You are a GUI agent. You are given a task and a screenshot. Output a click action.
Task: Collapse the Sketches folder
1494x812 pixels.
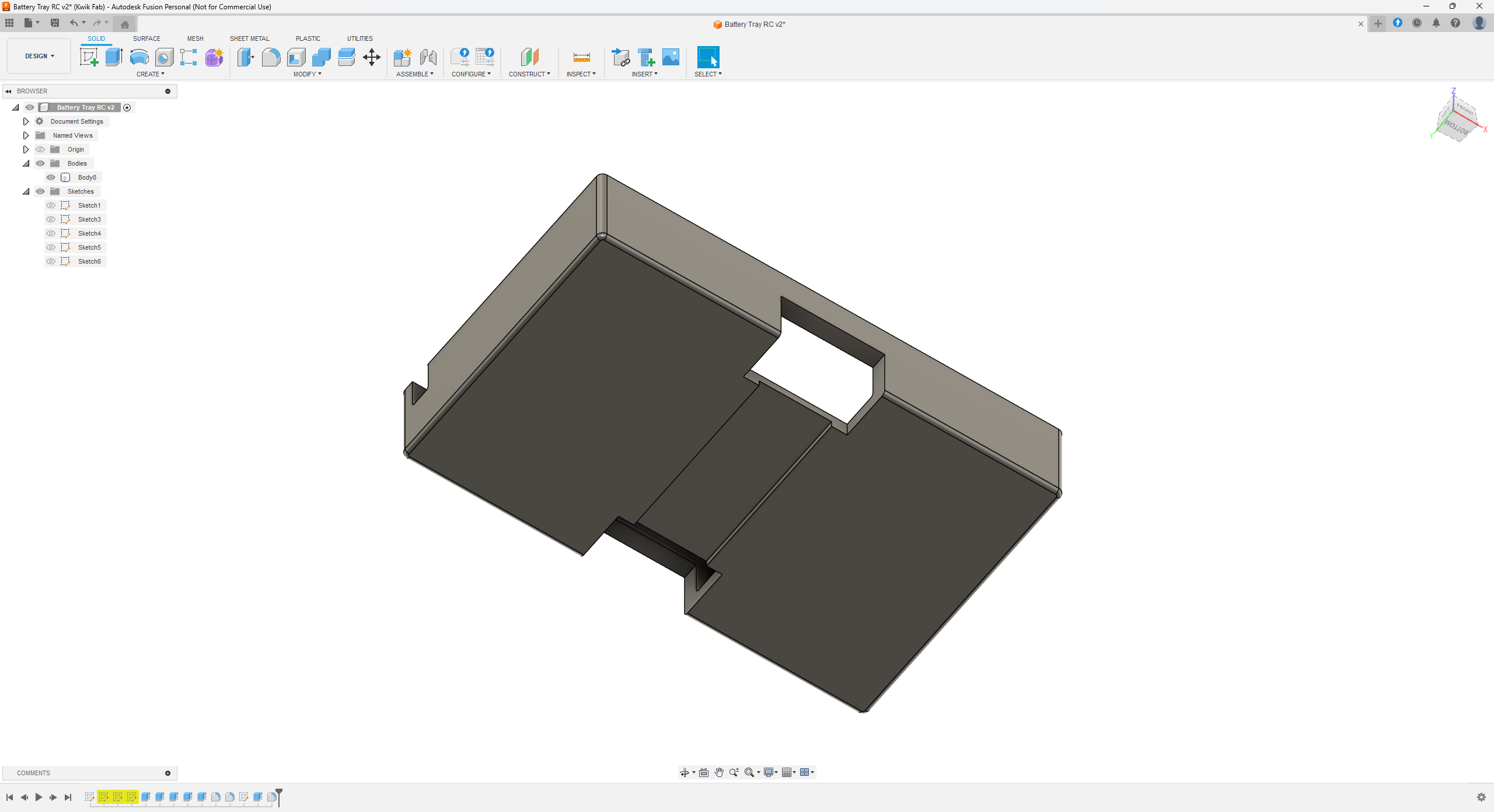[26, 191]
